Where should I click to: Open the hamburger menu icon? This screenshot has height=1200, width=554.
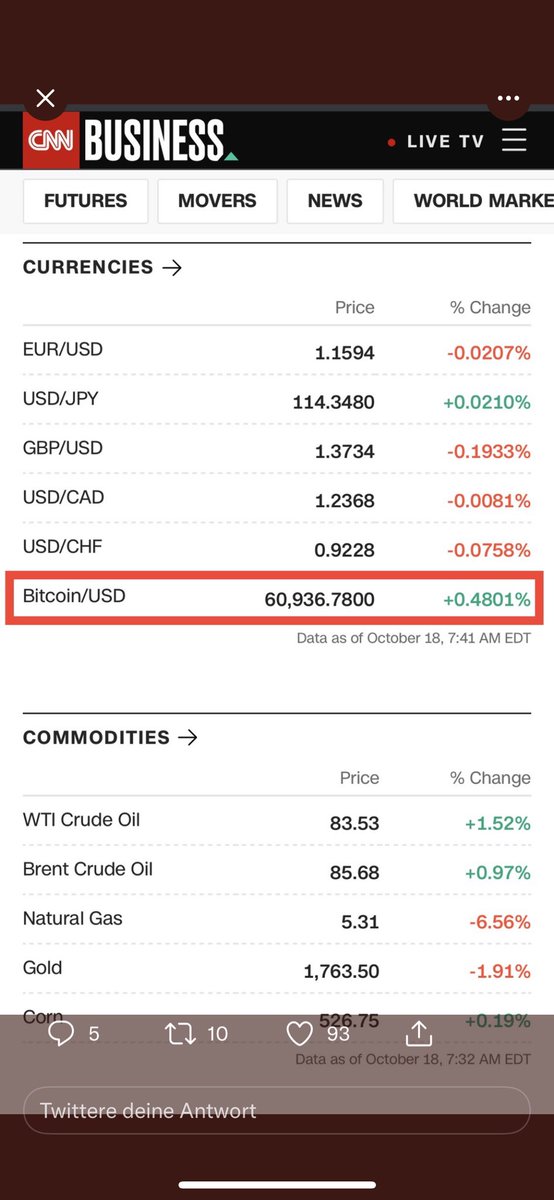pyautogui.click(x=514, y=140)
